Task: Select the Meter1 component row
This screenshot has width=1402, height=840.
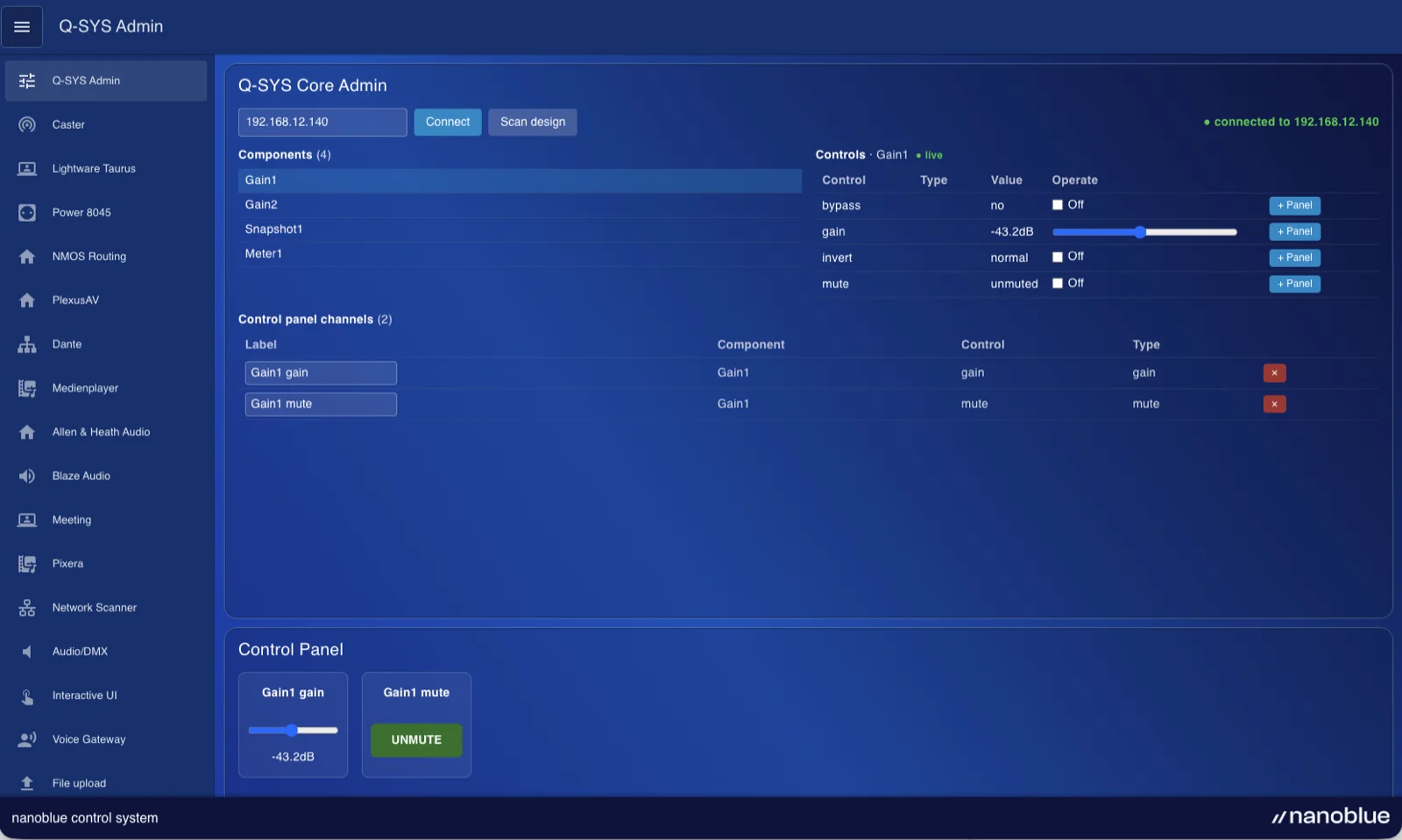Action: [520, 254]
